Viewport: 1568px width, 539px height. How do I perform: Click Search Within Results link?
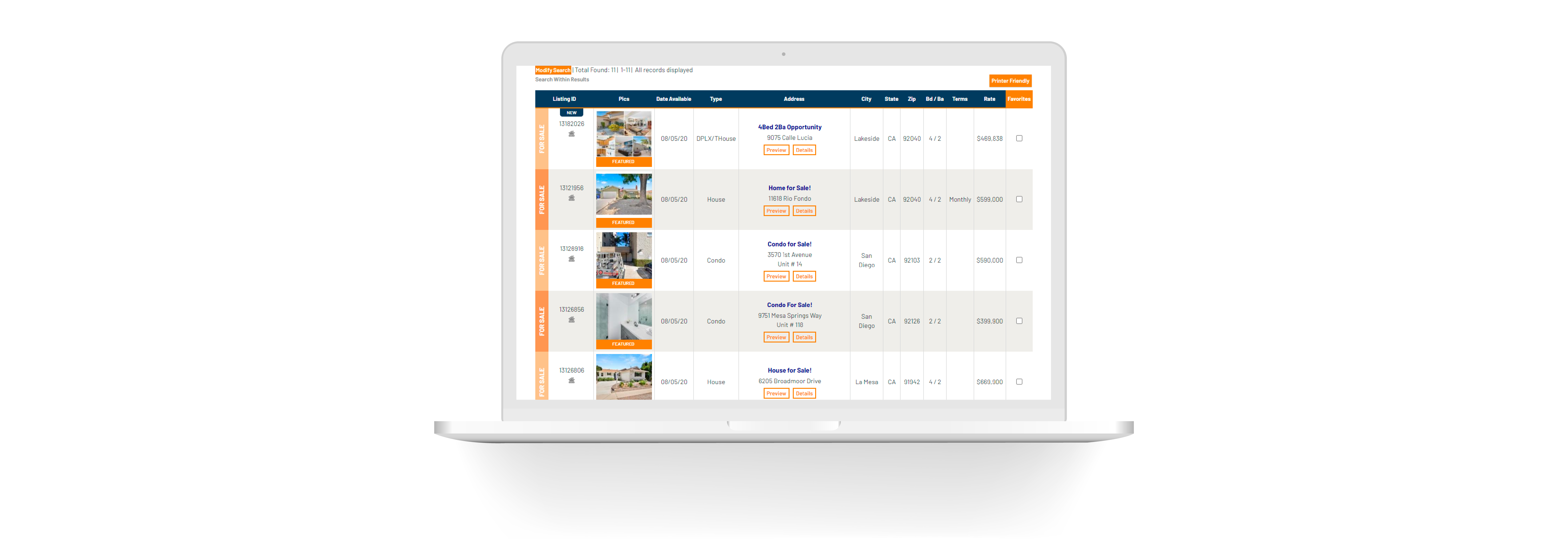click(562, 80)
